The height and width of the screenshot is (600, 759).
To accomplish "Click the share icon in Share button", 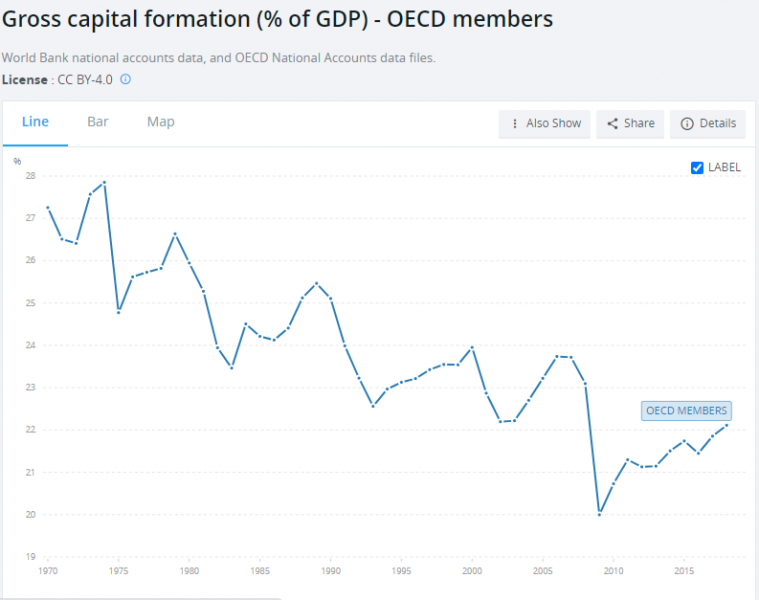I will (611, 123).
